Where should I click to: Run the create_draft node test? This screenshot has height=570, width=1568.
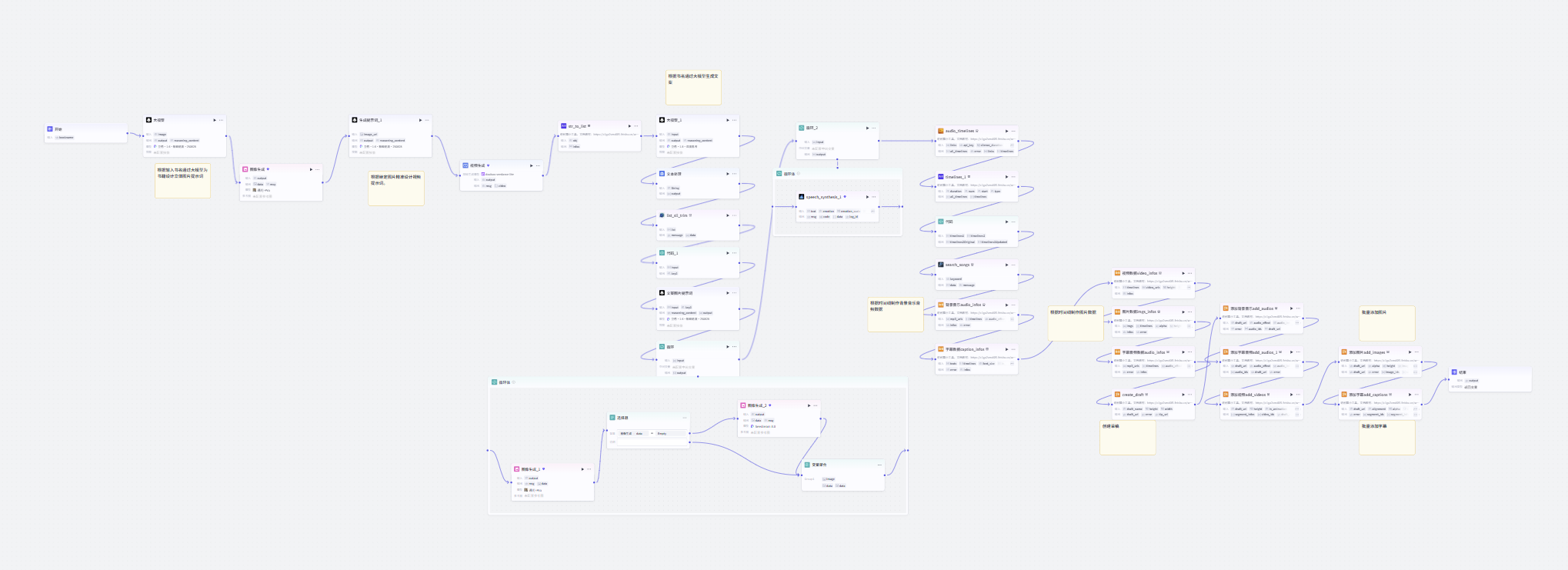(1183, 395)
